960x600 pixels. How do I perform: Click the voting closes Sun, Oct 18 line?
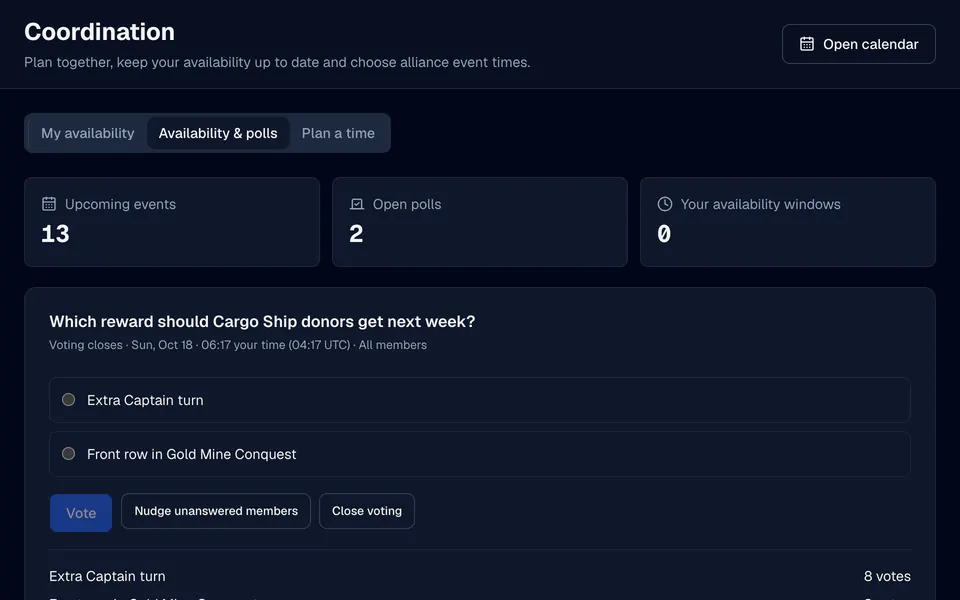point(238,345)
